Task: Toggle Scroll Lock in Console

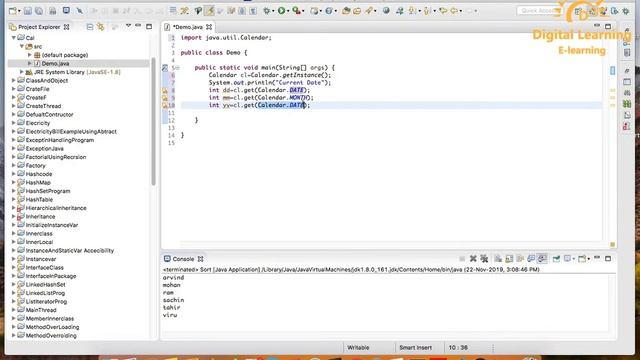Action: click(509, 259)
